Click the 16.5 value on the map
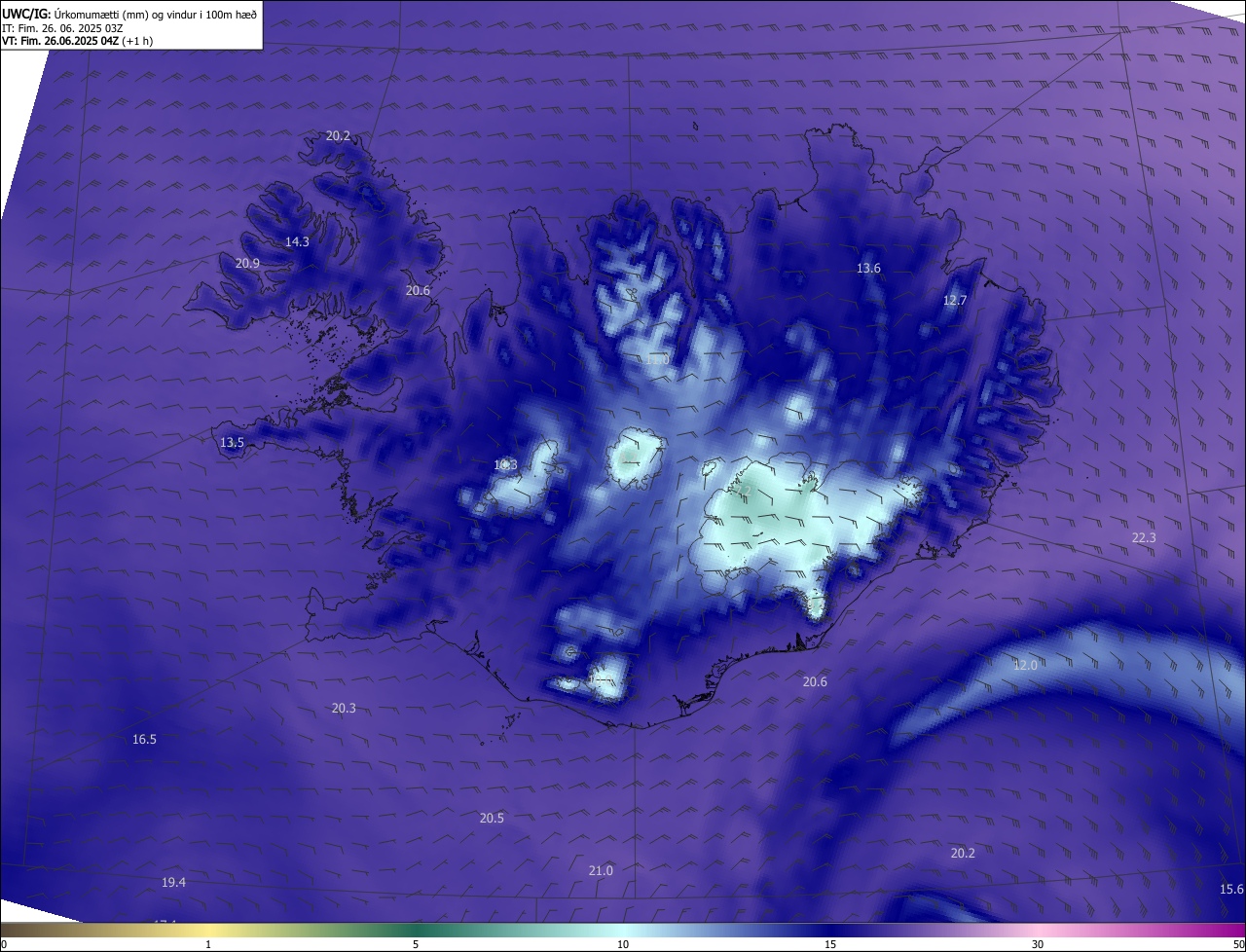Screen dimensions: 1246x952 144,739
